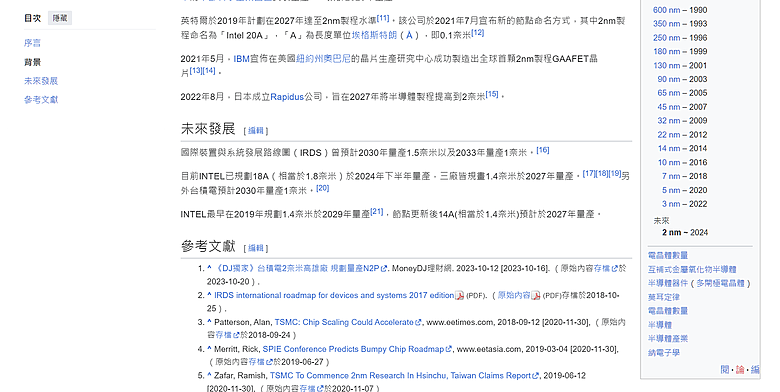
Task: Open the Rapidus company link
Action: tap(287, 97)
